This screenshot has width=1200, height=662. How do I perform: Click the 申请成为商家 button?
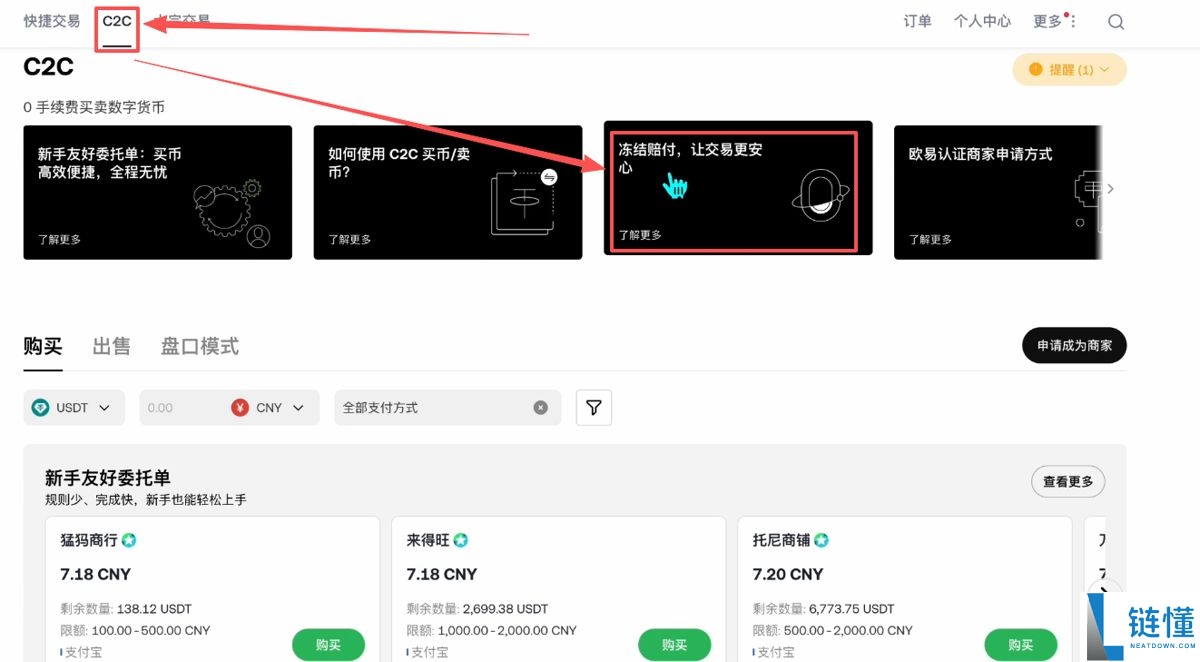[1073, 345]
